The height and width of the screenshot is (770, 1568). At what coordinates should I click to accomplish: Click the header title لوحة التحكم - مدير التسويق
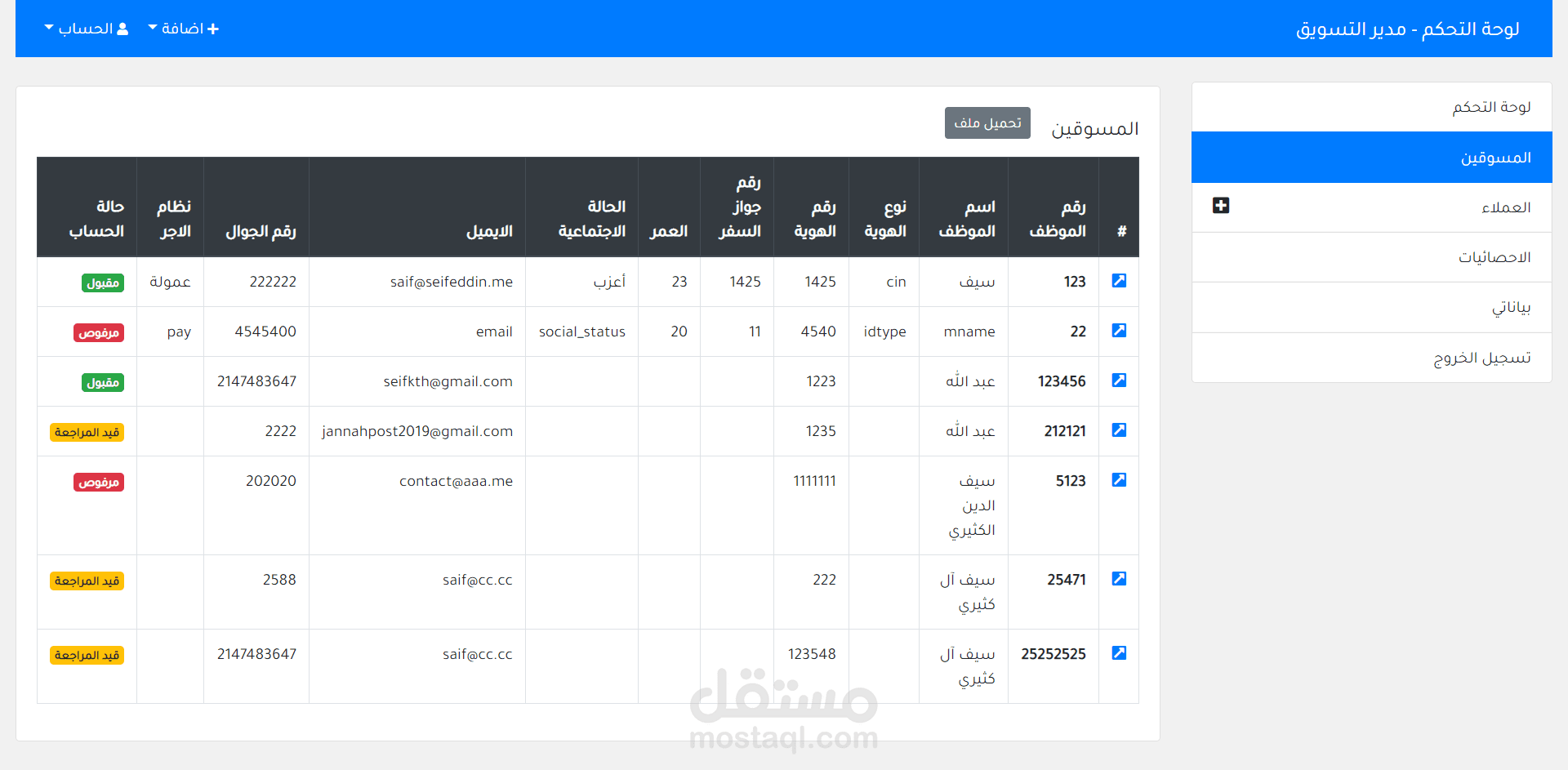point(1407,29)
